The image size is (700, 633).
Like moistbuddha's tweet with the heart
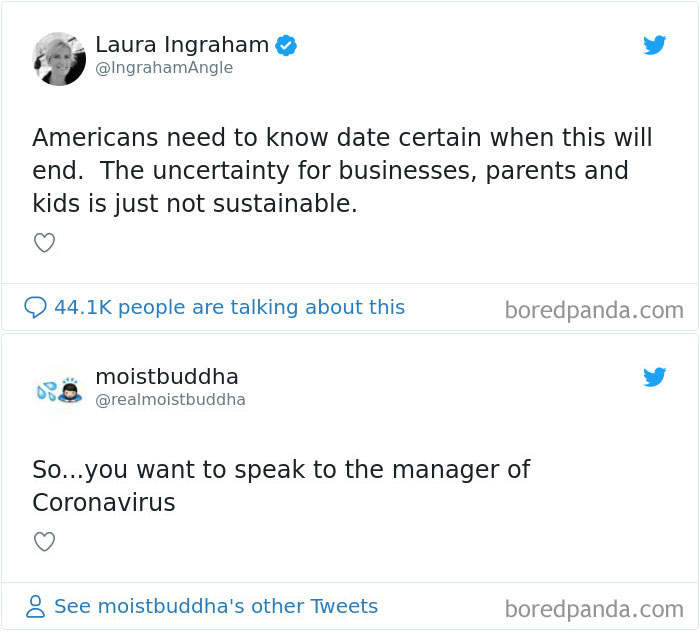44,542
